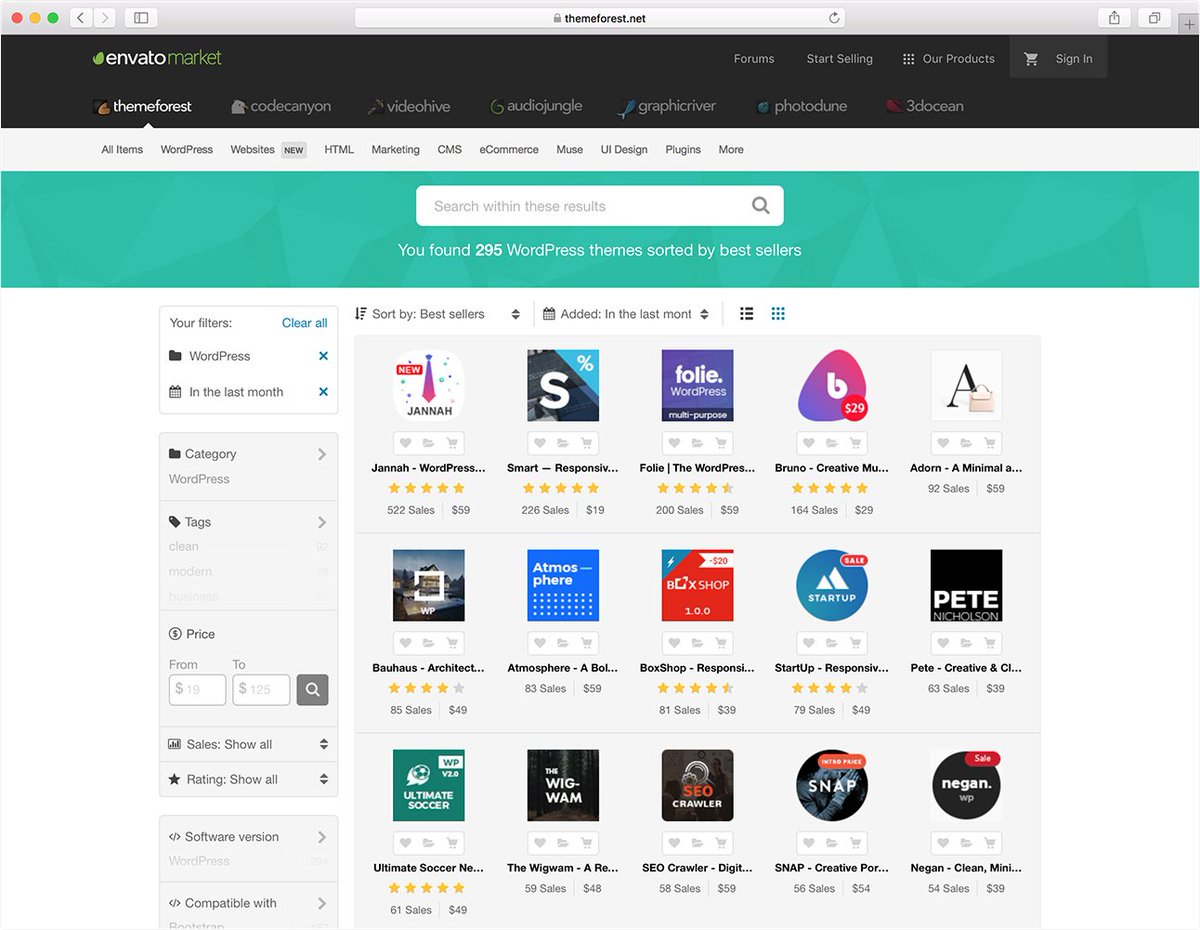Screen dimensions: 1200x930
Task: Click the price To input field
Action: pos(261,689)
